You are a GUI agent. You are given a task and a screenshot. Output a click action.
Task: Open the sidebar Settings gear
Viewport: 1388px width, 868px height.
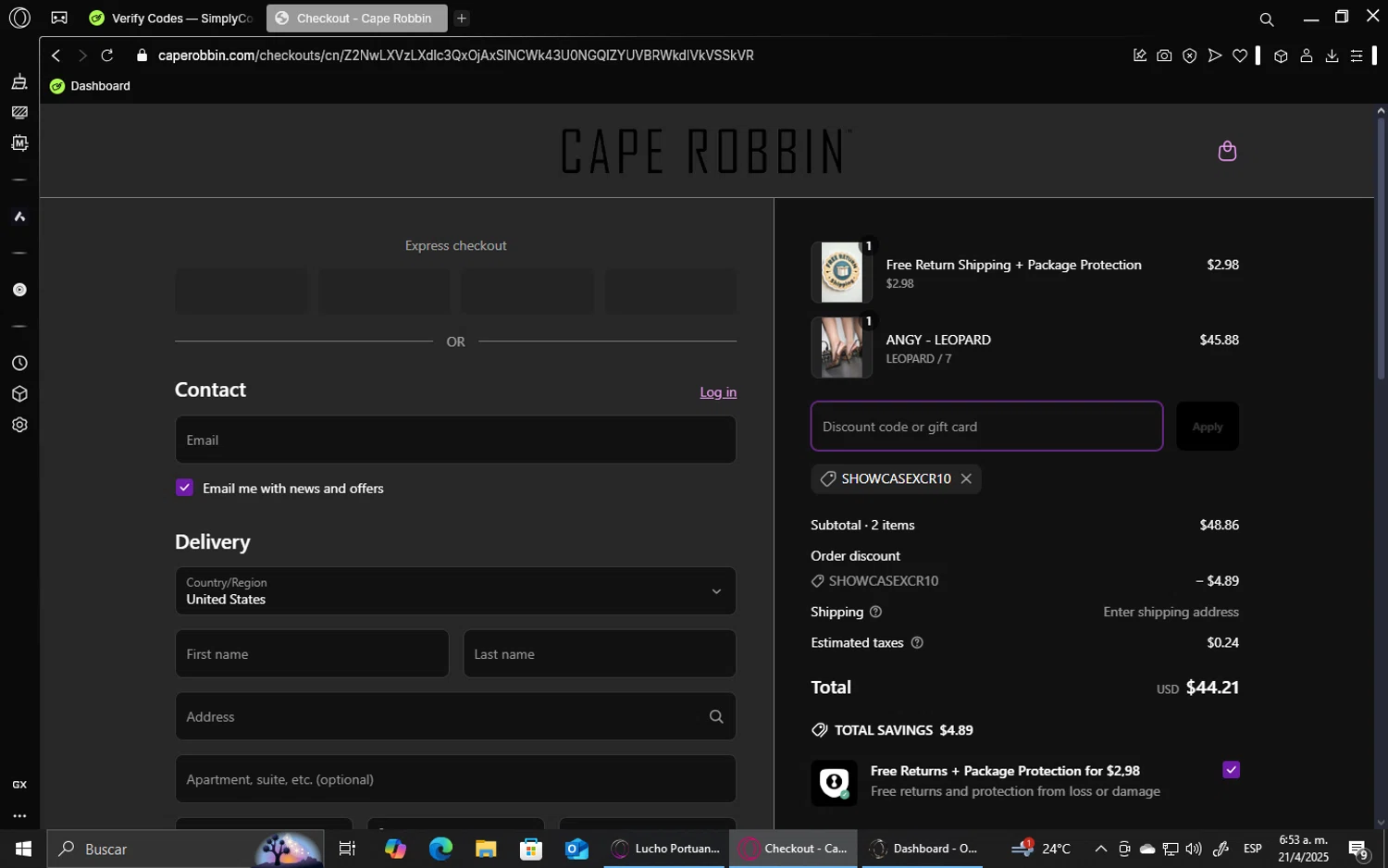click(x=19, y=425)
